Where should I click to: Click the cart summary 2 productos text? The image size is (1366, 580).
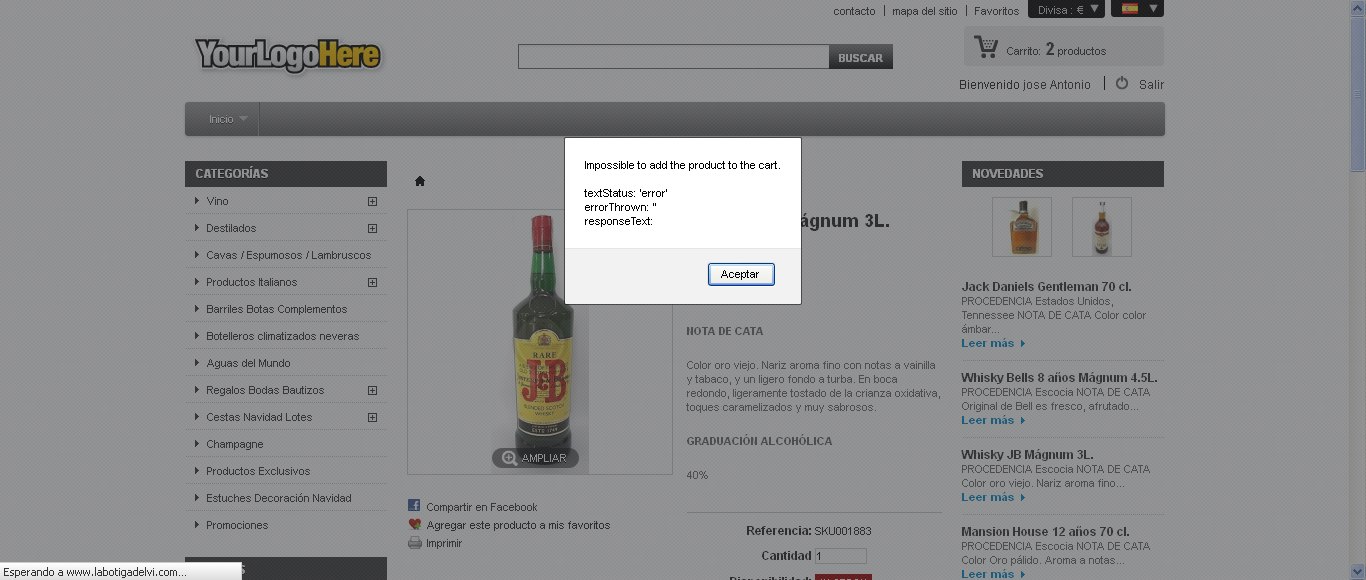(x=1076, y=50)
